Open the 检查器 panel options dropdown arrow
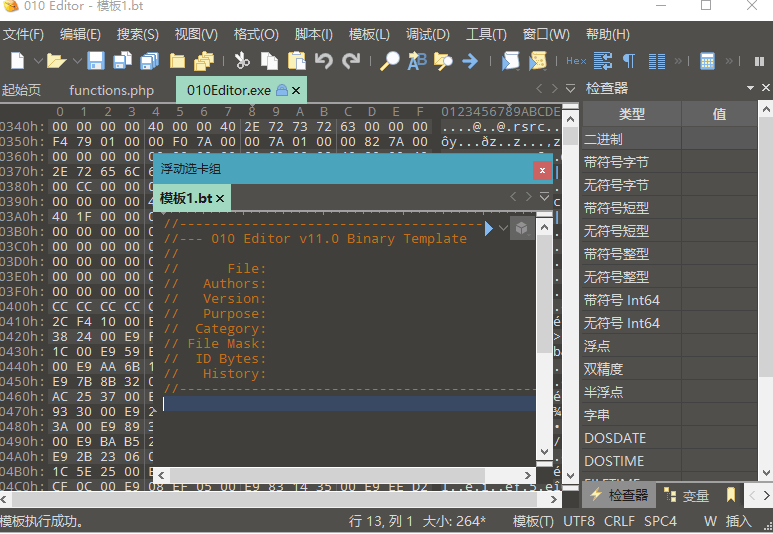This screenshot has width=773, height=534. pos(750,88)
